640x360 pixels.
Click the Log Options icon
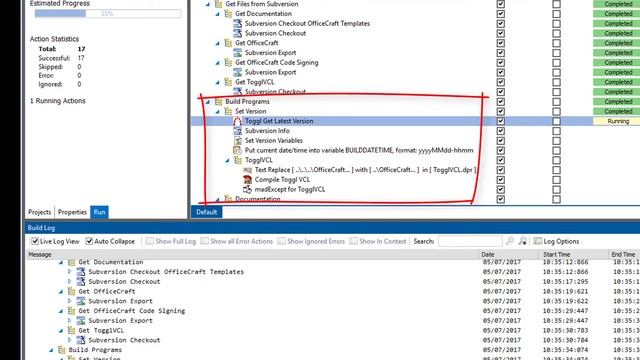coord(538,241)
